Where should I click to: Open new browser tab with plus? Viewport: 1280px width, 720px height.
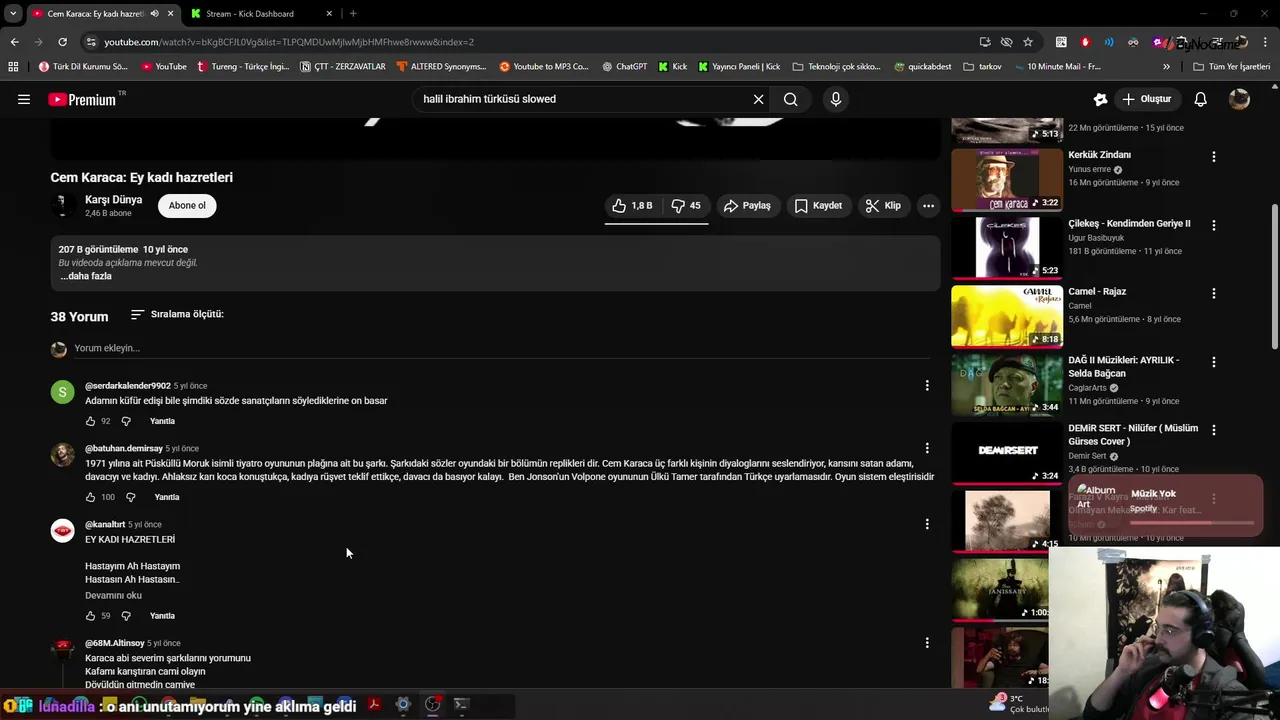click(x=353, y=13)
